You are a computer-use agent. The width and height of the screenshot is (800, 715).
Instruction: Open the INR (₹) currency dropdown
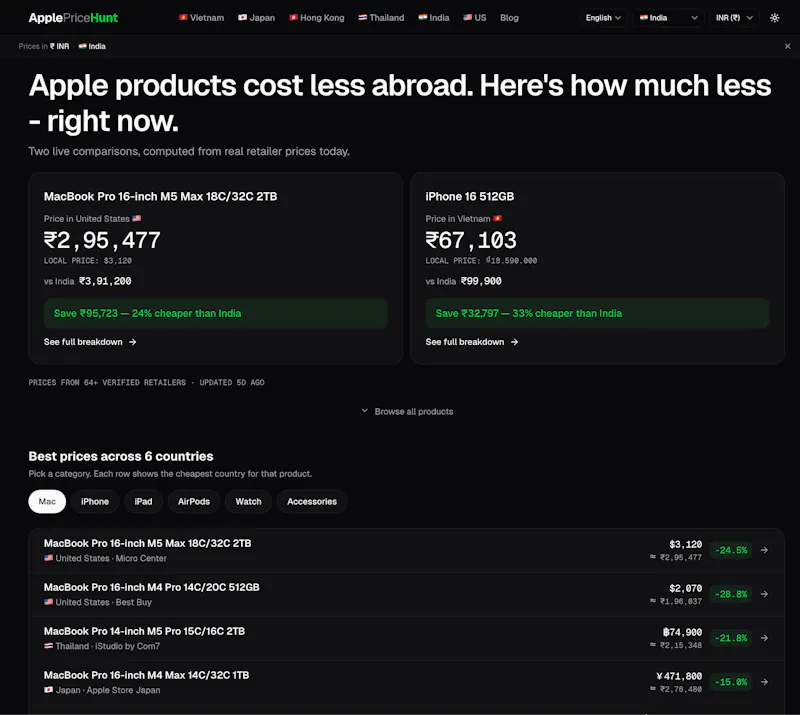(734, 18)
